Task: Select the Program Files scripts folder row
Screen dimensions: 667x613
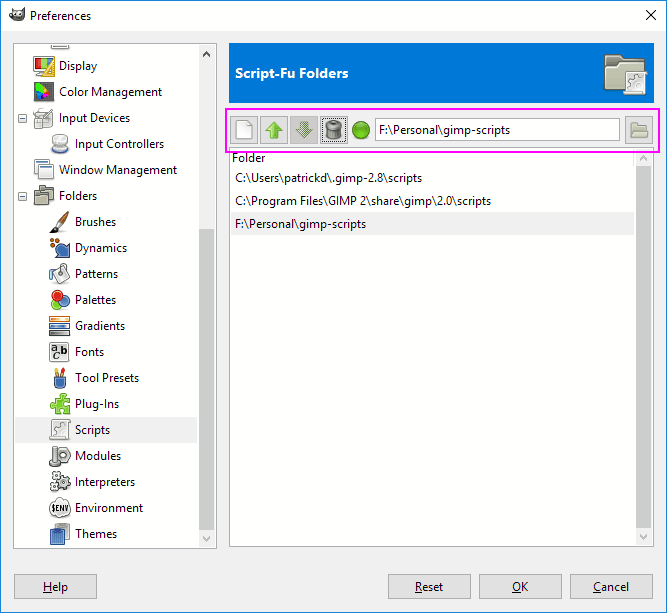Action: click(363, 201)
